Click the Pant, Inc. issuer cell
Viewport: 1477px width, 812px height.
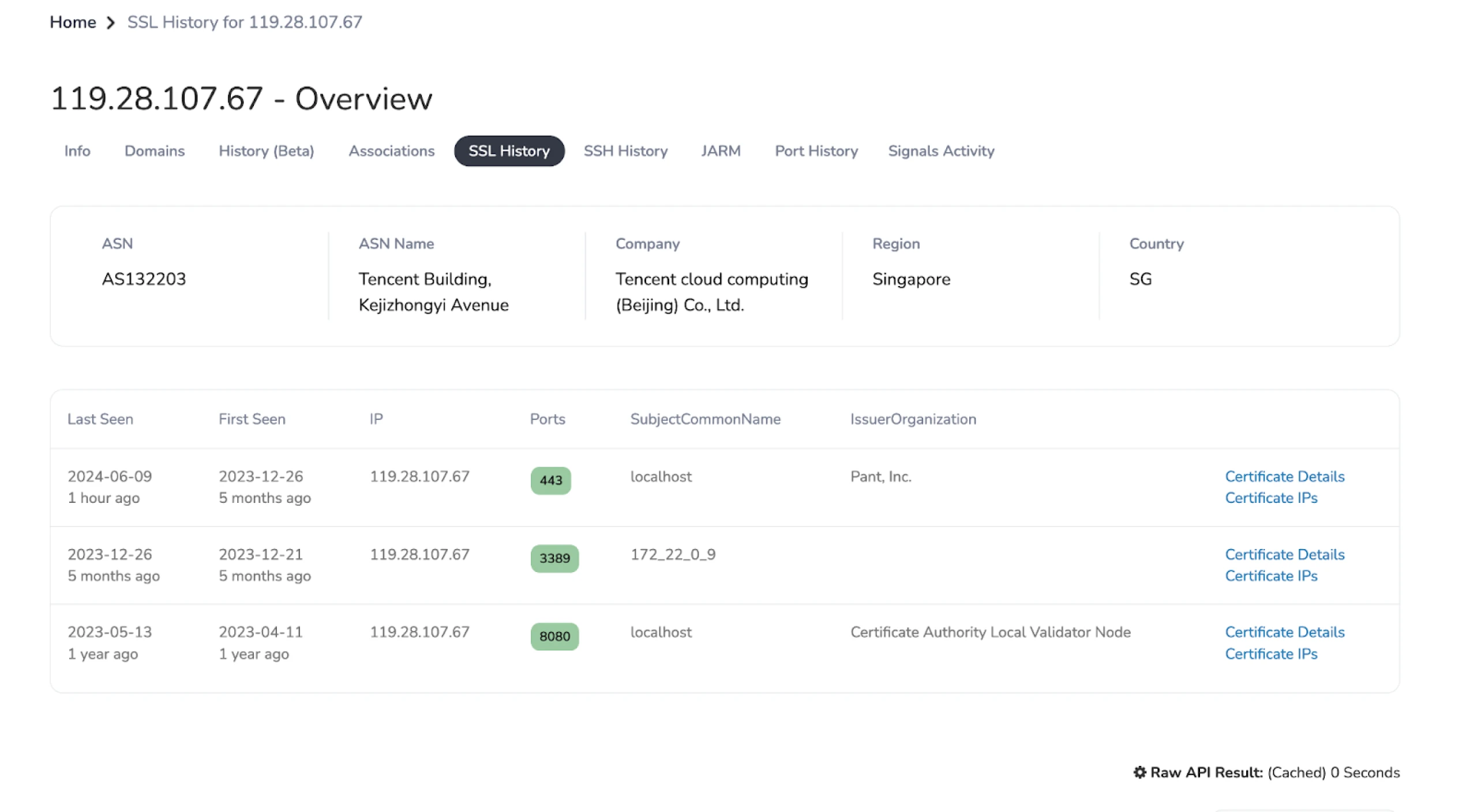[x=880, y=476]
